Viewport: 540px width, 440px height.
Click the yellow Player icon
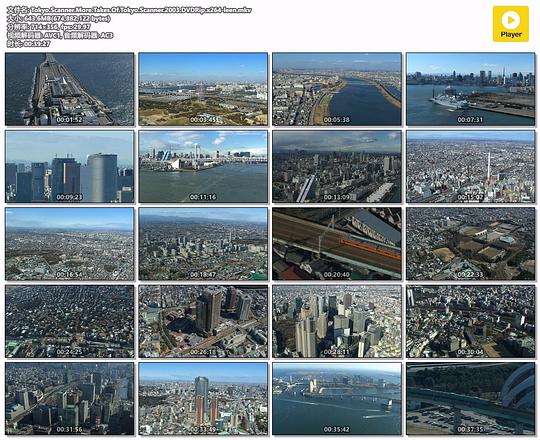510,24
